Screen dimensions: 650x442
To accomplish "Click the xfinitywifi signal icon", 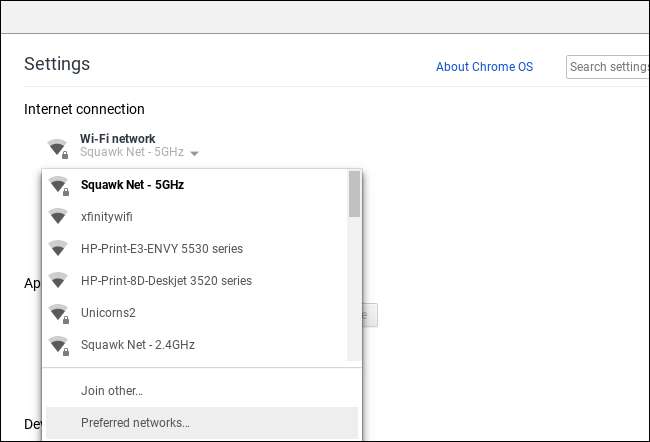I will tap(58, 217).
